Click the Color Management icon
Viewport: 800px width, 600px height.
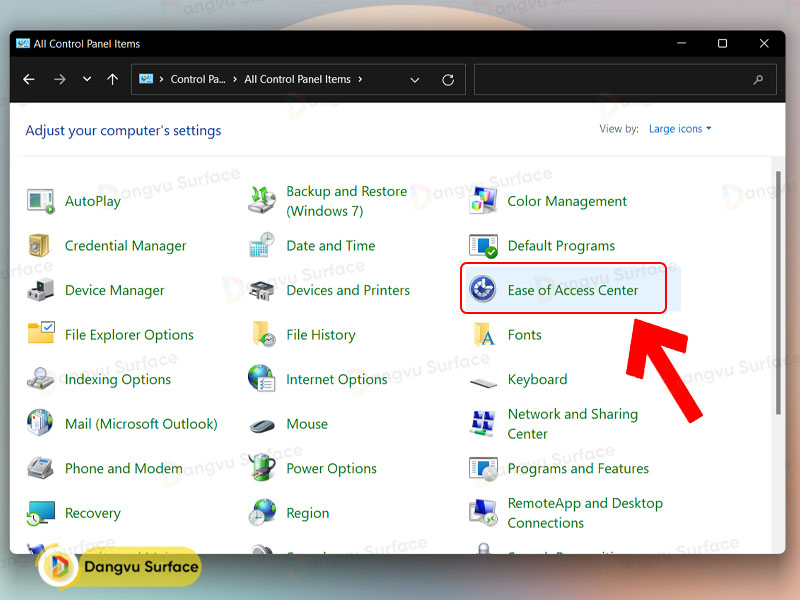click(484, 201)
